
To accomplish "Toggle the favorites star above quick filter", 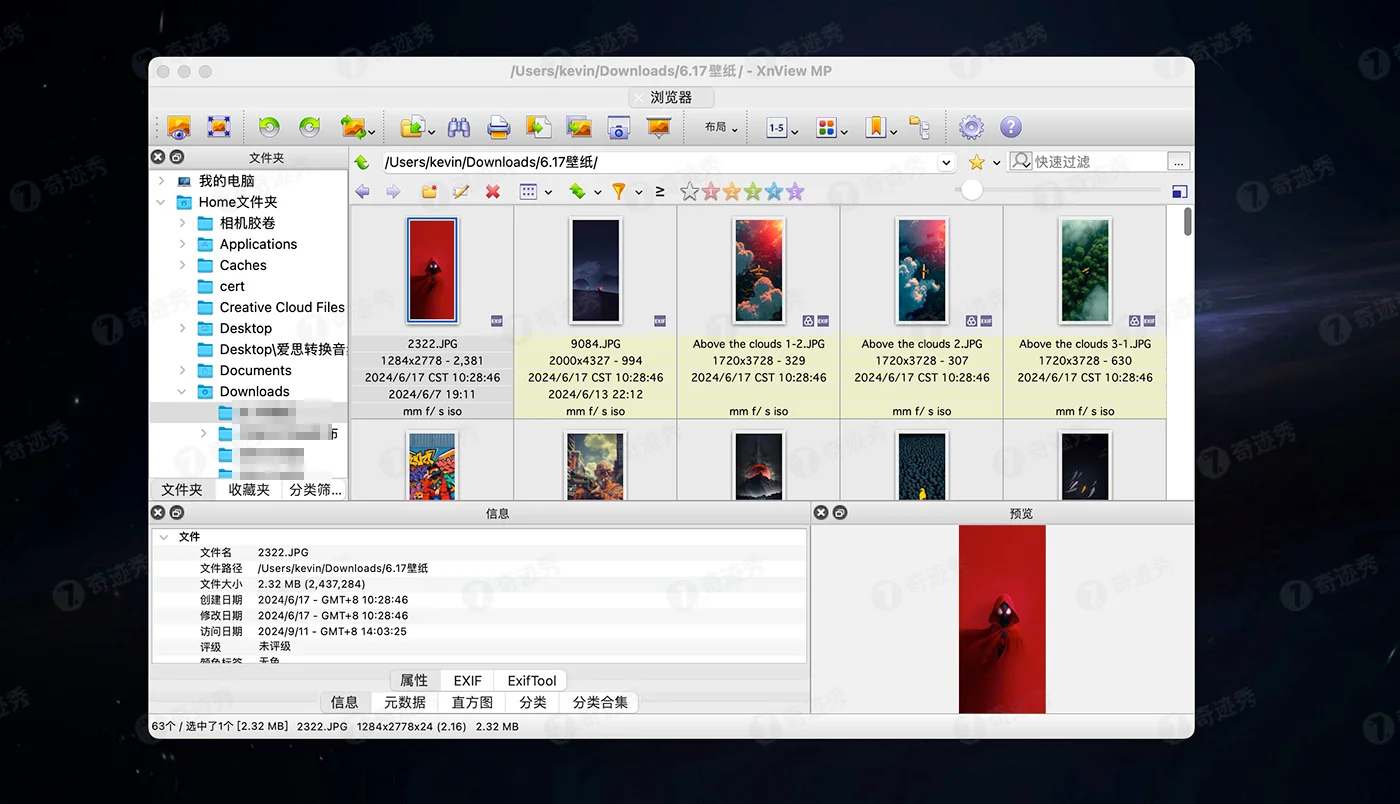I will 975,161.
